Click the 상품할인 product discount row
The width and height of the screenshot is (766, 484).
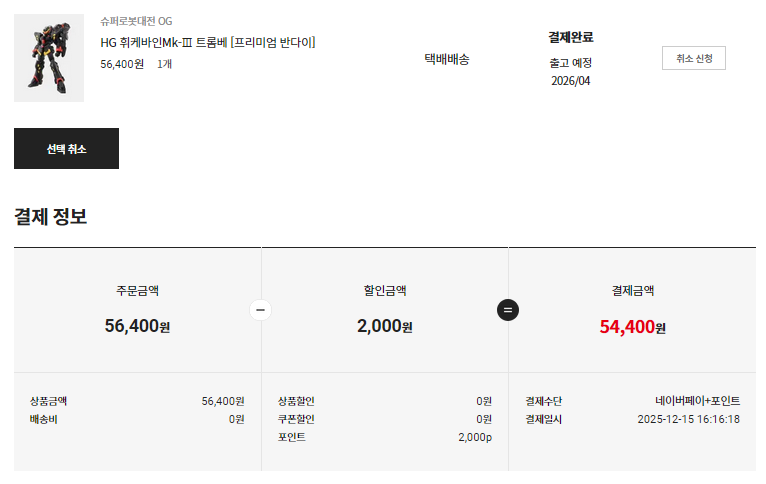[x=385, y=401]
